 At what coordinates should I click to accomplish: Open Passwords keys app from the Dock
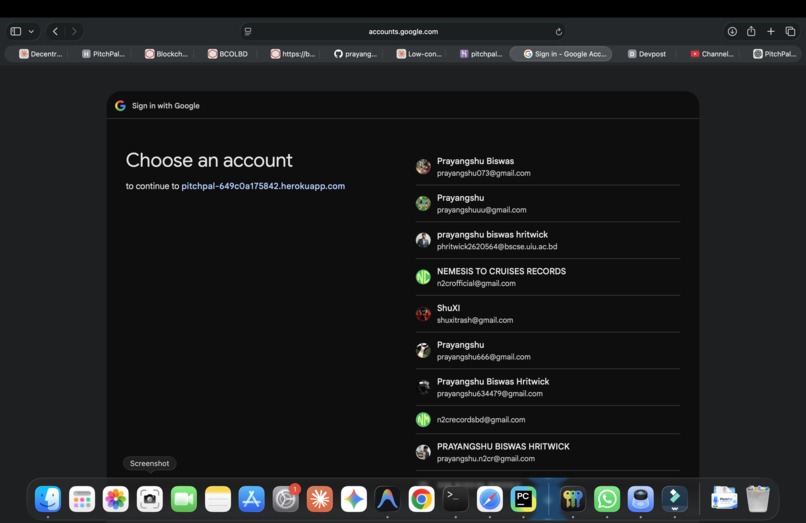(573, 499)
